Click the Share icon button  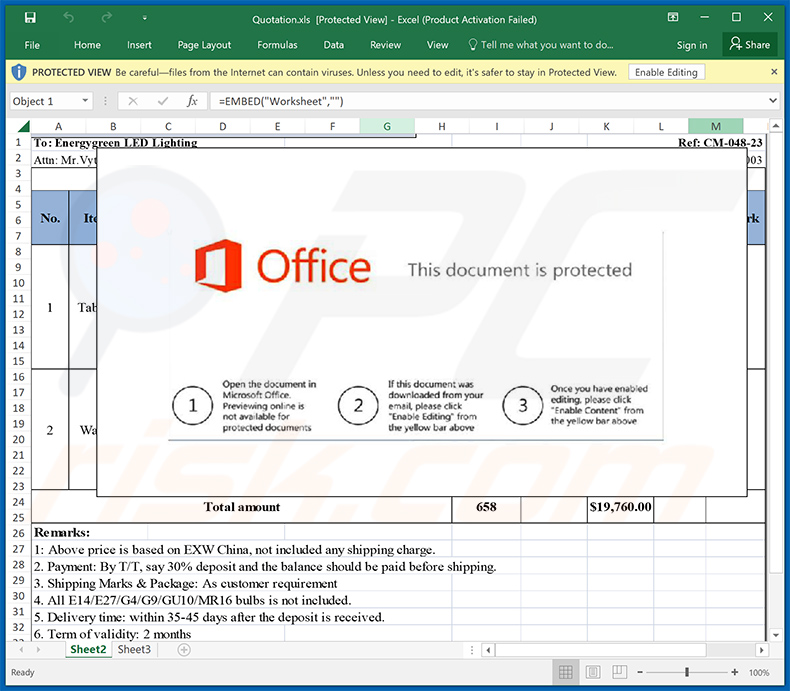[750, 45]
